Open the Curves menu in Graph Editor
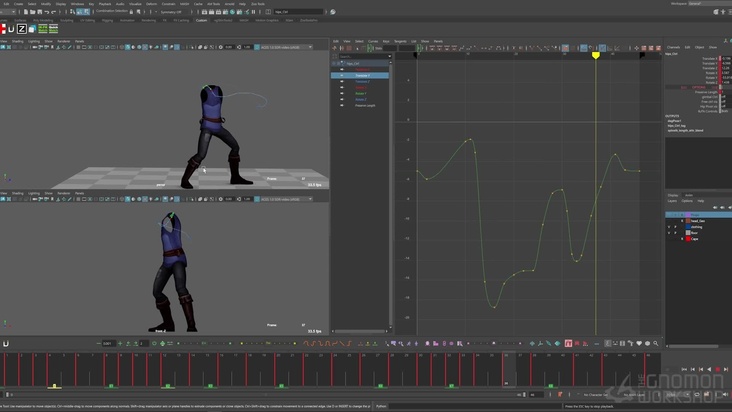This screenshot has width=732, height=412. coord(373,41)
